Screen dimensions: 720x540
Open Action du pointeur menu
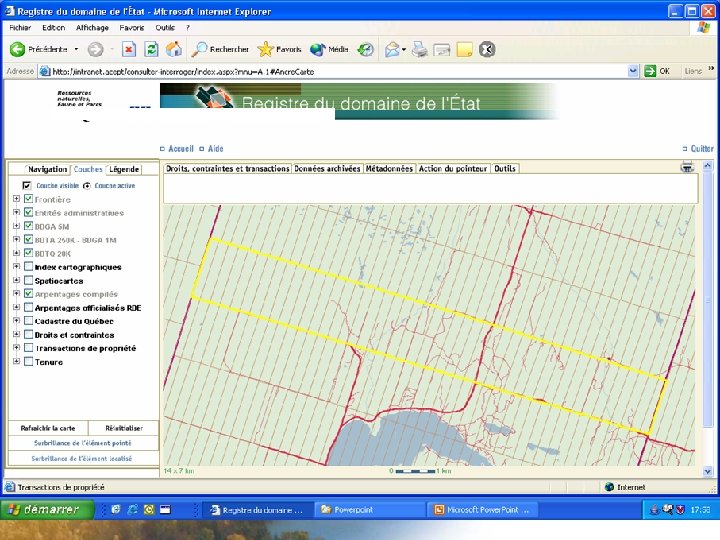453,169
